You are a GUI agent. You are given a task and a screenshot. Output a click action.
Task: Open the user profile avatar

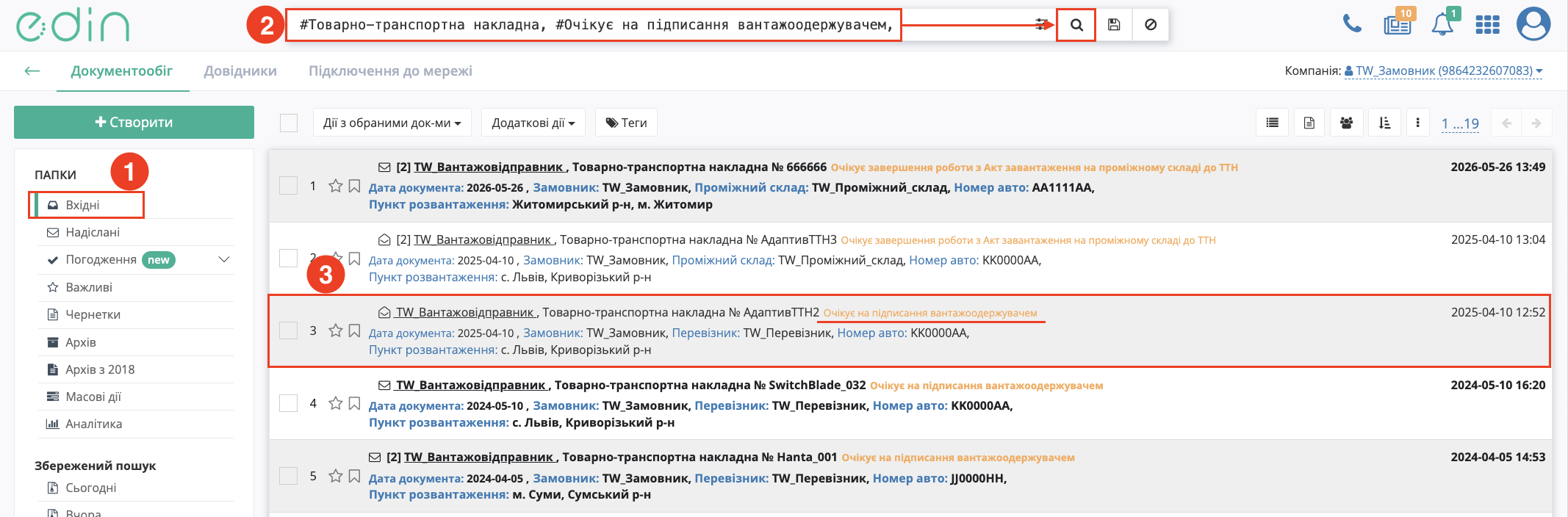pos(1533,24)
